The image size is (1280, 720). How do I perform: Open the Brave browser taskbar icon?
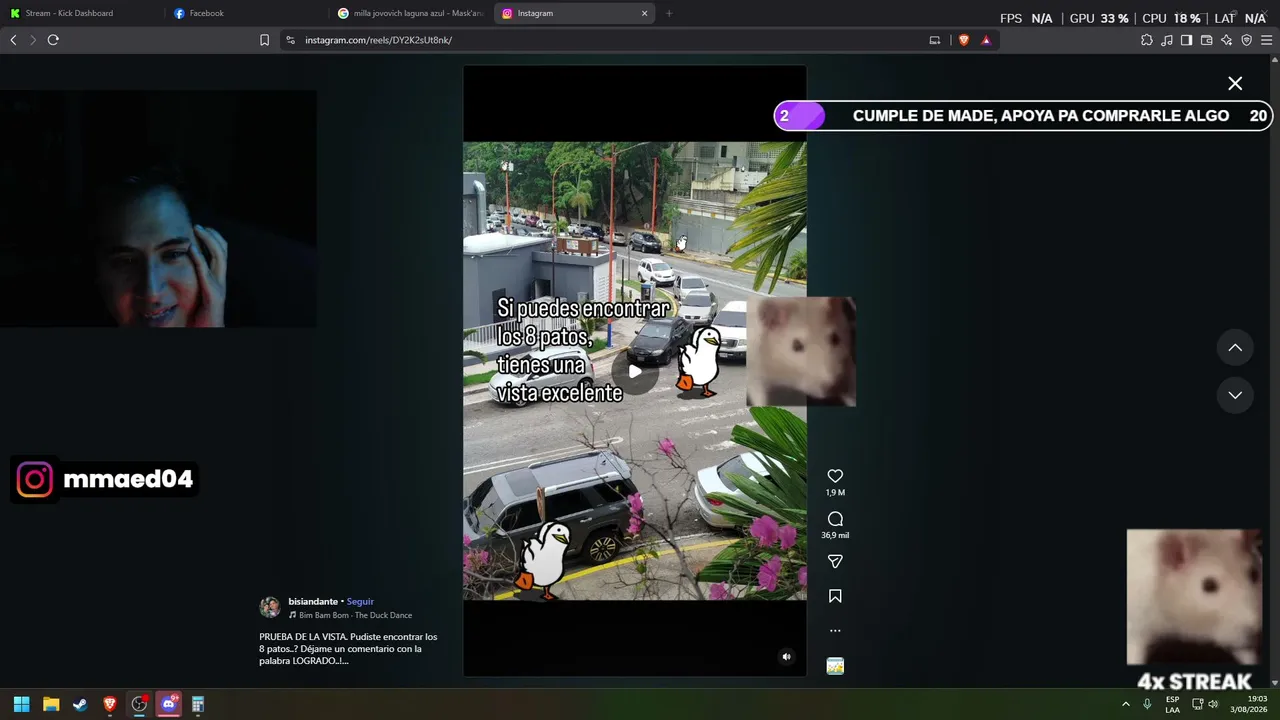click(110, 704)
